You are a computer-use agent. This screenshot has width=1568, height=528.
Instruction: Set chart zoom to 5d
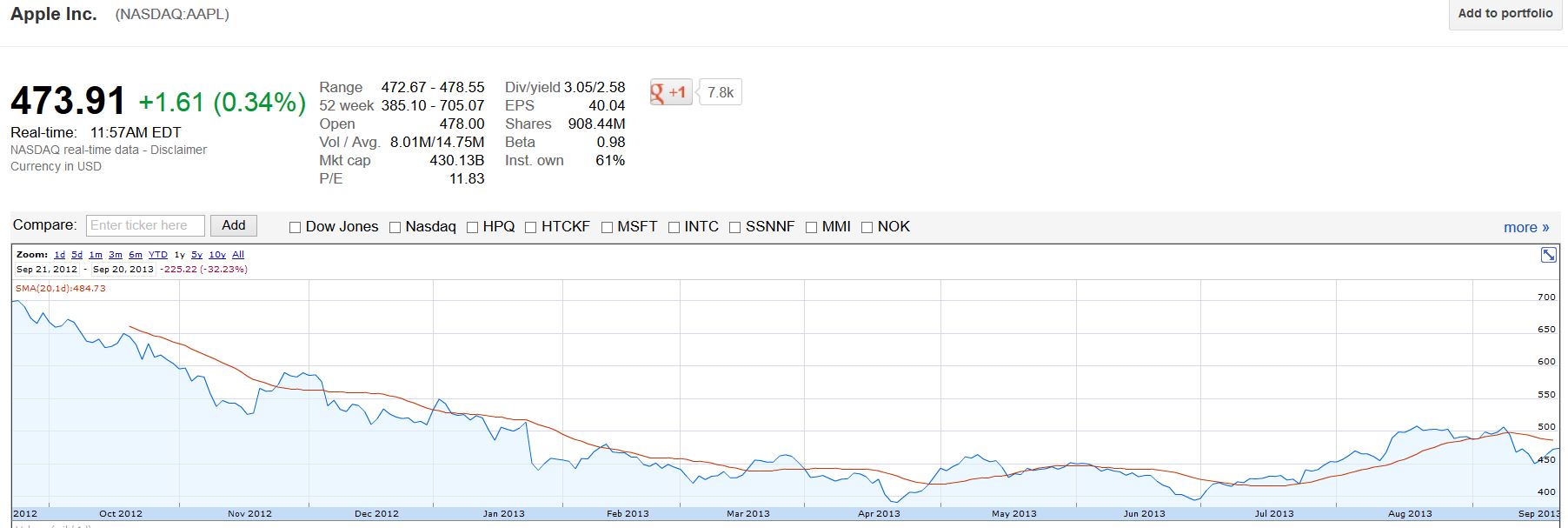click(x=76, y=255)
